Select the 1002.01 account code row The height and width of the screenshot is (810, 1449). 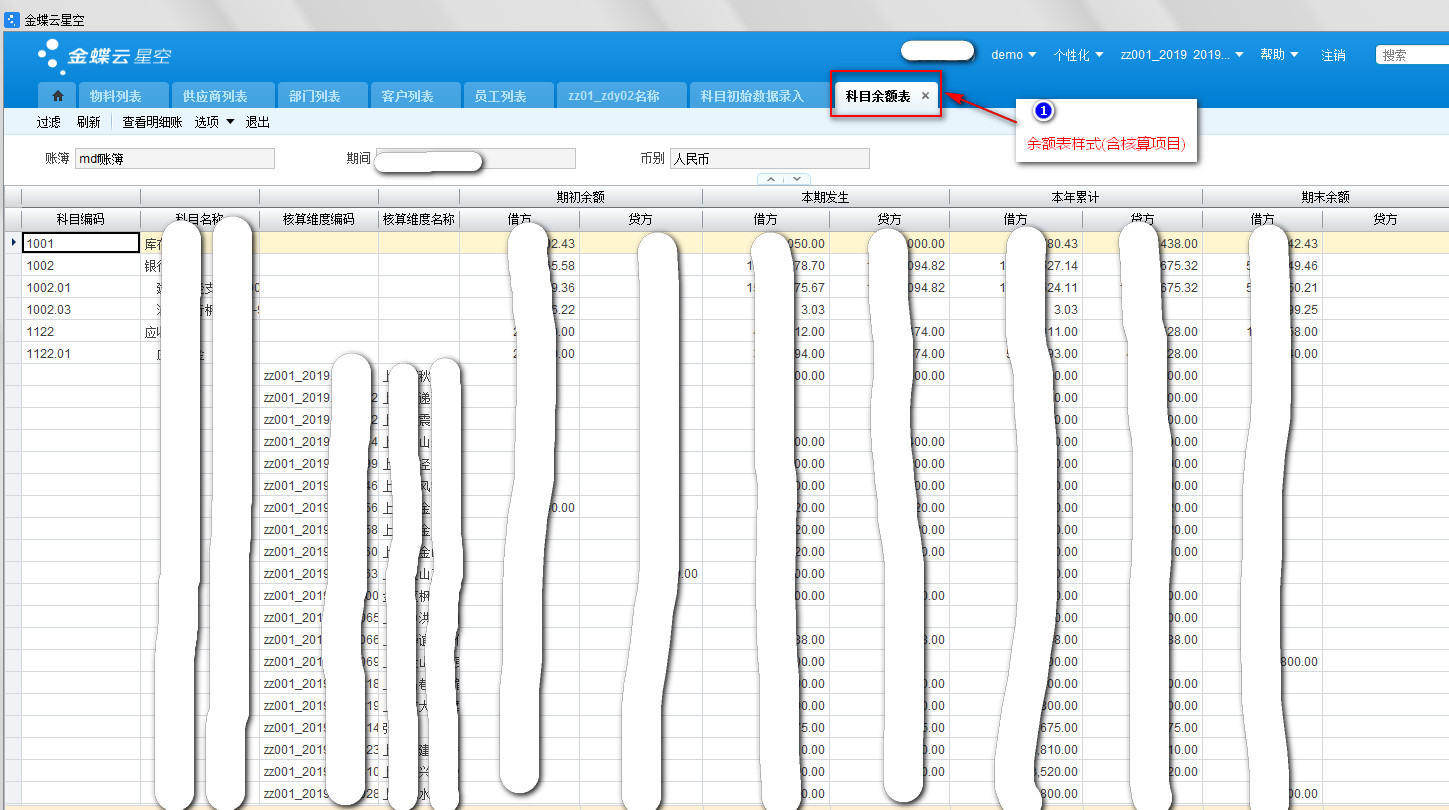[x=80, y=288]
